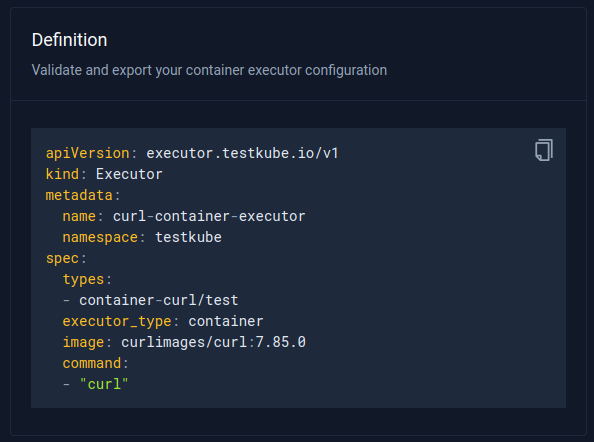Select the "curl" command value
This screenshot has height=442, width=594.
coord(104,384)
